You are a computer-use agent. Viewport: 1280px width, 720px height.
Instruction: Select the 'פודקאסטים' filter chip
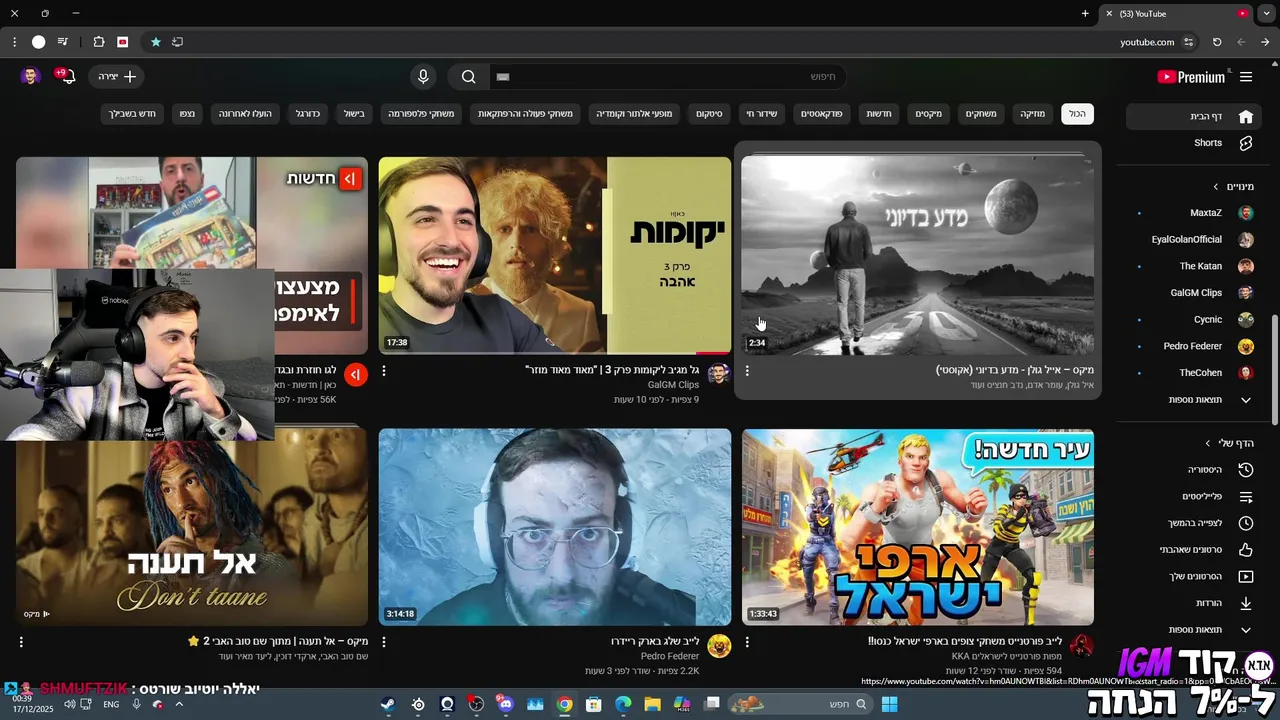(x=822, y=114)
